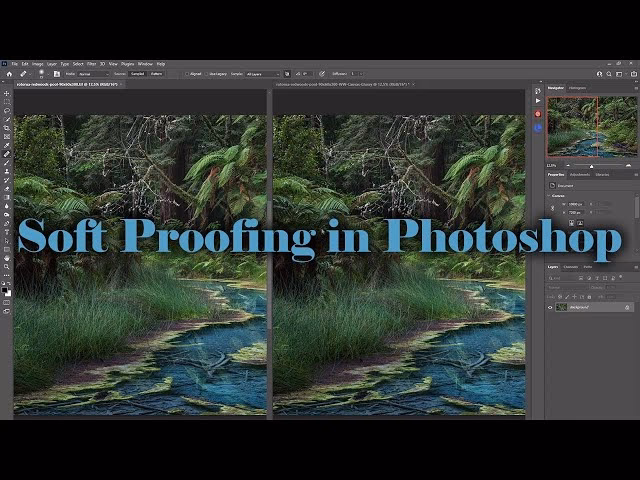Open the brush picker dropdown arrow

(x=48, y=74)
